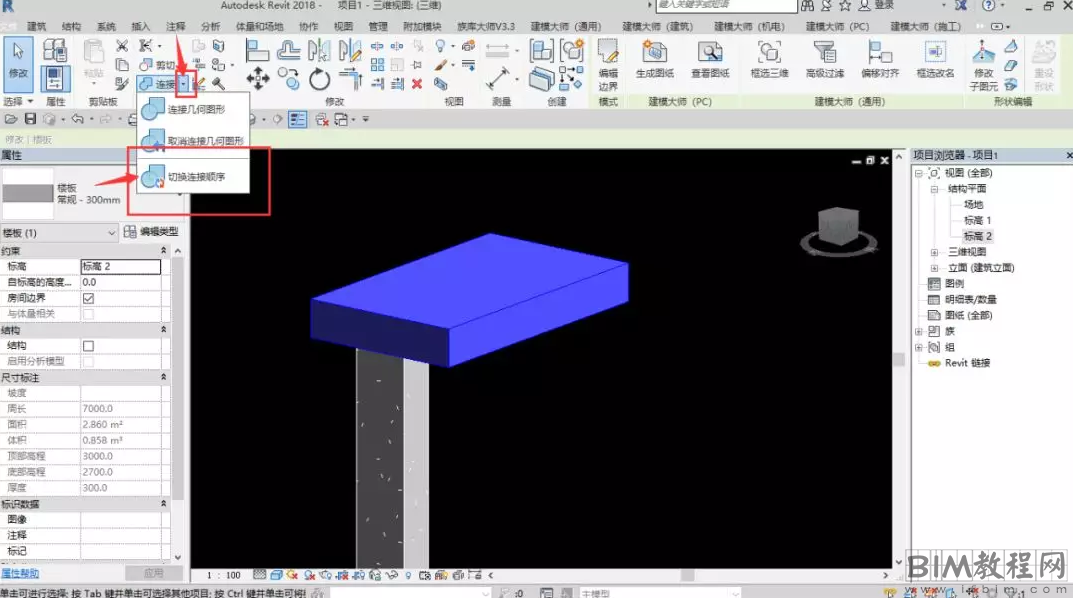Image resolution: width=1073 pixels, height=598 pixels.
Task: Expand the 立面 (建筑立面) tree node
Action: click(x=934, y=268)
